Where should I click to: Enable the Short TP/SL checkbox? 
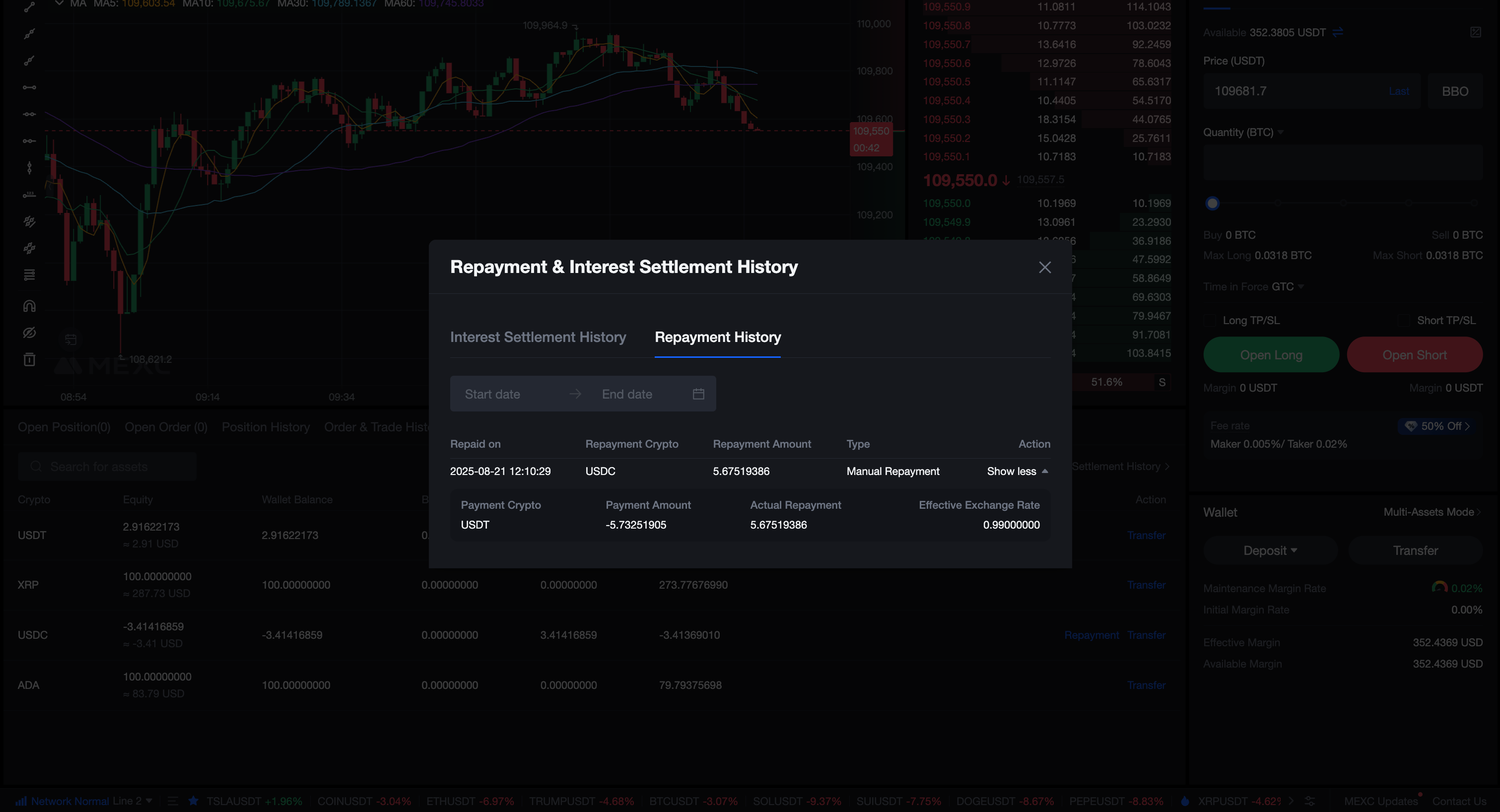[x=1404, y=321]
